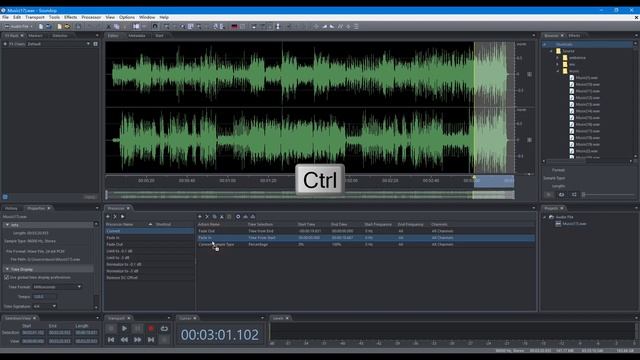Toggle loop playback in Transport panel
The image size is (640, 360).
(164, 328)
